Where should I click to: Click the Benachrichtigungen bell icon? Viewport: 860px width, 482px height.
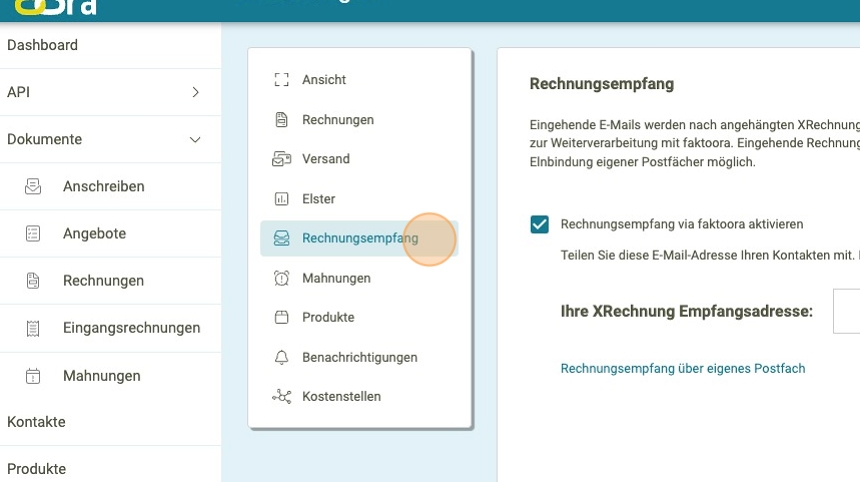[281, 357]
